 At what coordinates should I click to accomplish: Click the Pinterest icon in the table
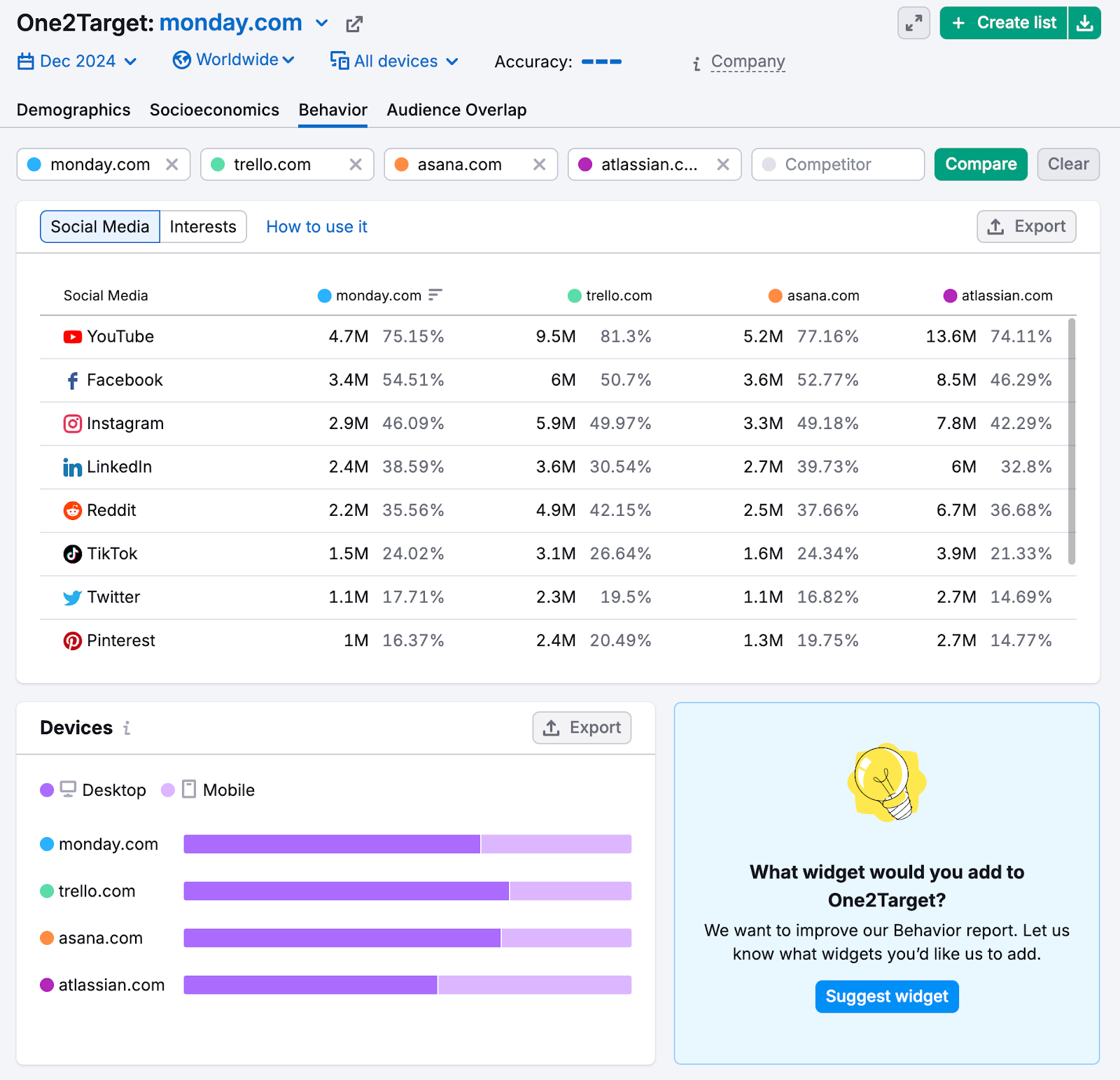tap(73, 640)
